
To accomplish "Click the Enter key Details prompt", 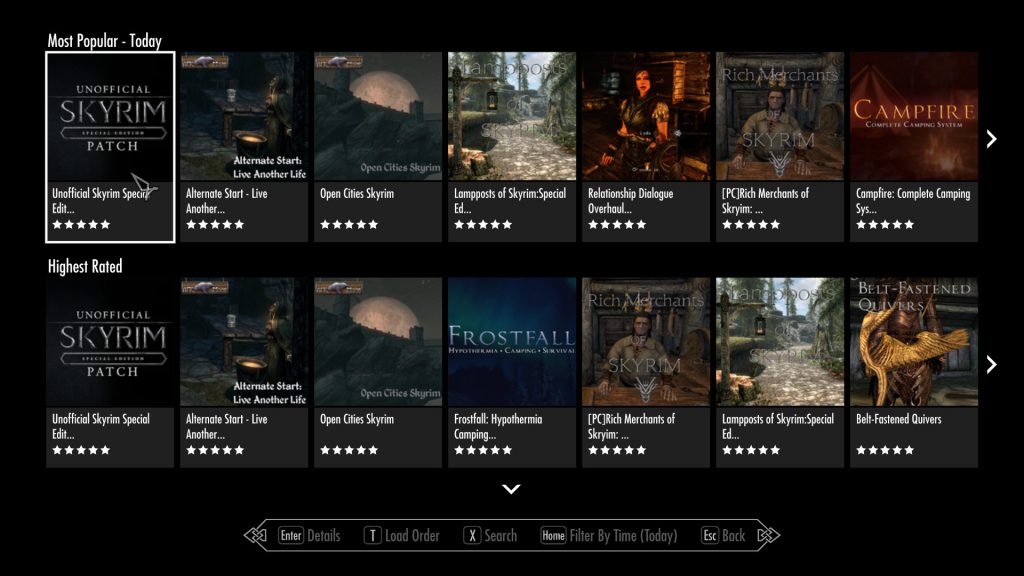I will click(310, 536).
